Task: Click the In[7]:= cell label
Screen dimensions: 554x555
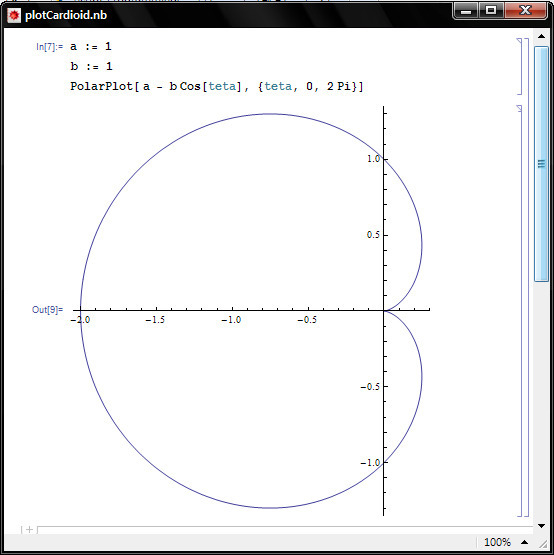Action: point(49,47)
